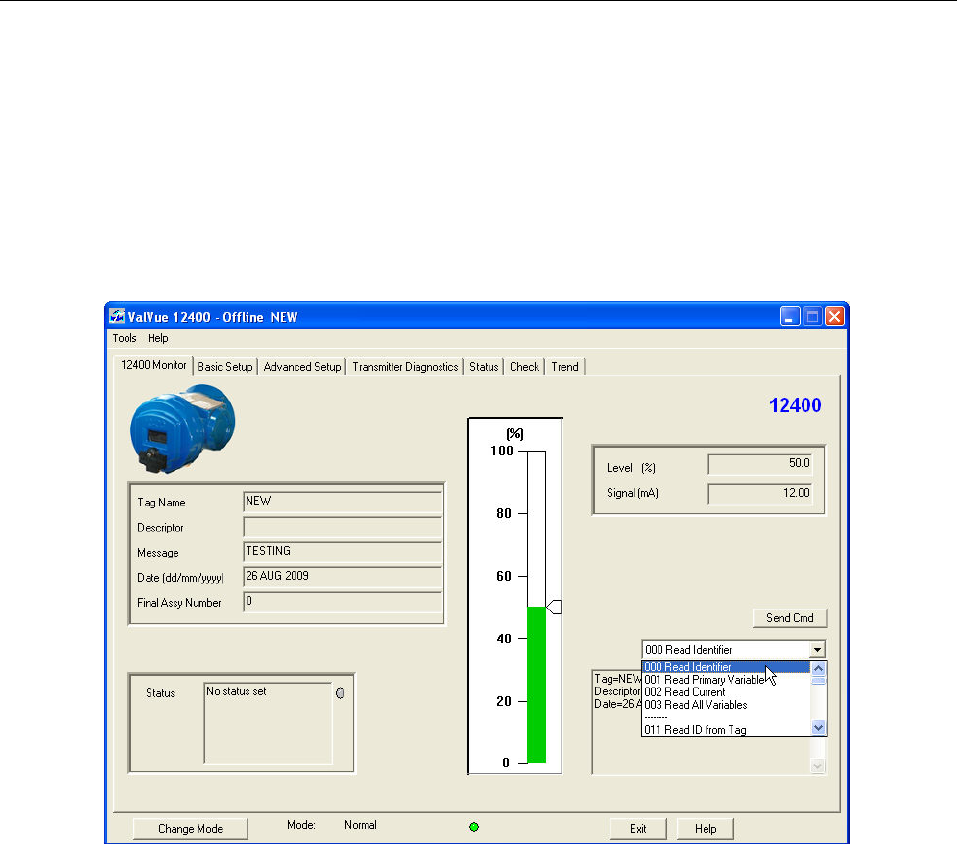Image resolution: width=957 pixels, height=844 pixels.
Task: Click the Signal (mA) value 12.00
Action: (x=760, y=494)
